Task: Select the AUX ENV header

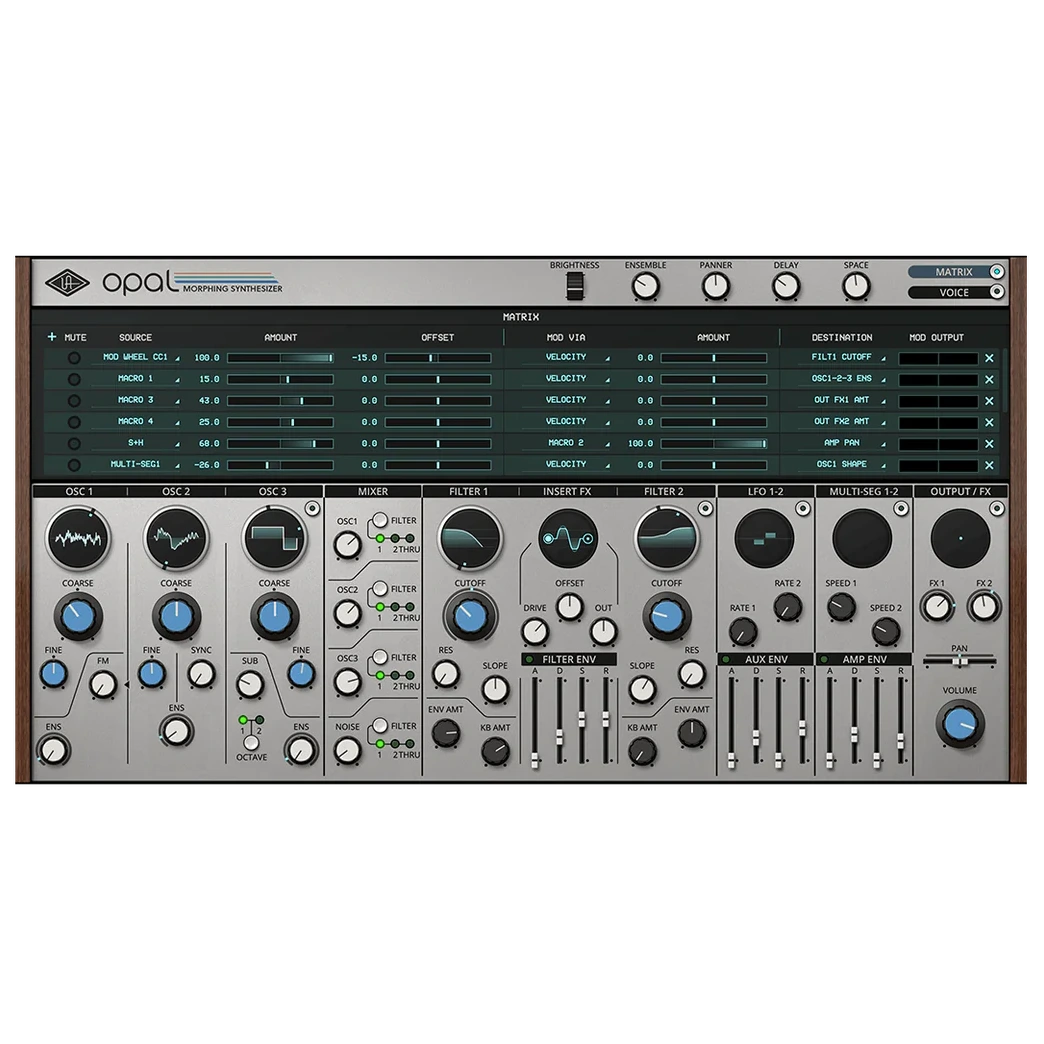Action: [766, 659]
